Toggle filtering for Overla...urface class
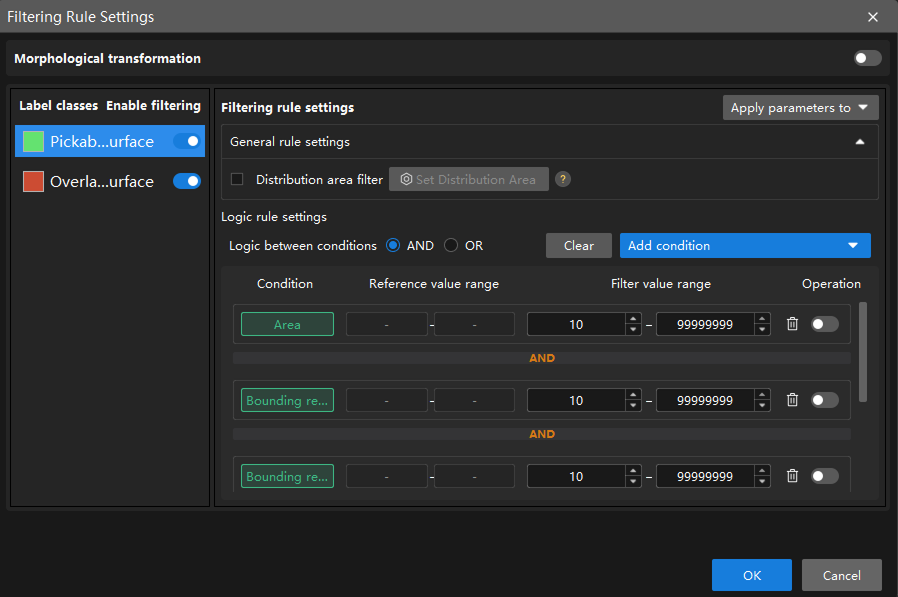Viewport: 898px width, 597px height. 187,181
